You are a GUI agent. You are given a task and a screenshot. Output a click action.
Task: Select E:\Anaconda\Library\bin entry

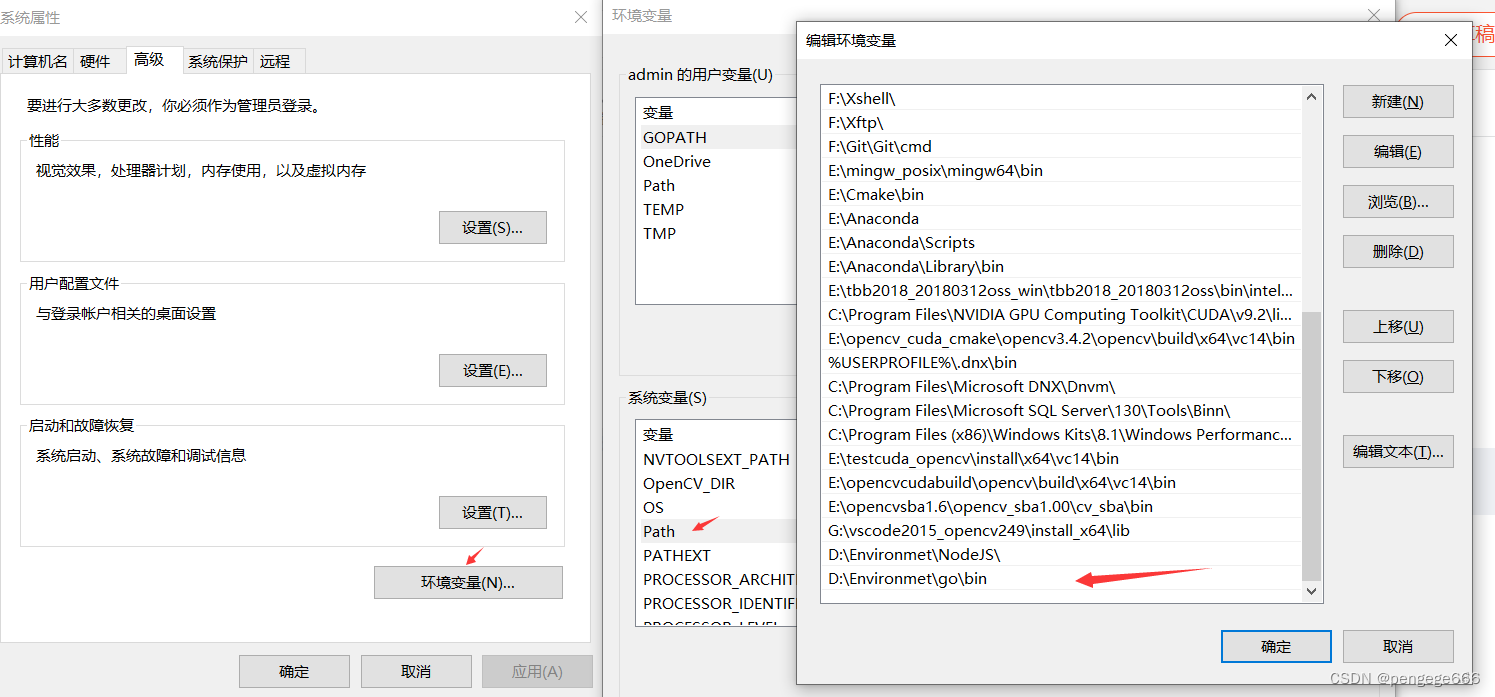coord(1062,266)
